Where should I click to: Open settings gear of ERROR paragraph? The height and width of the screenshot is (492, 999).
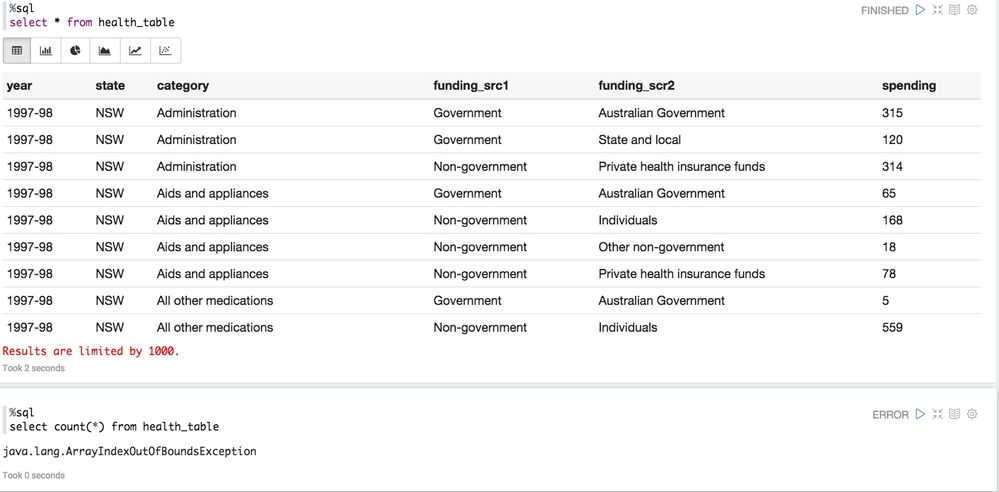pyautogui.click(x=972, y=414)
